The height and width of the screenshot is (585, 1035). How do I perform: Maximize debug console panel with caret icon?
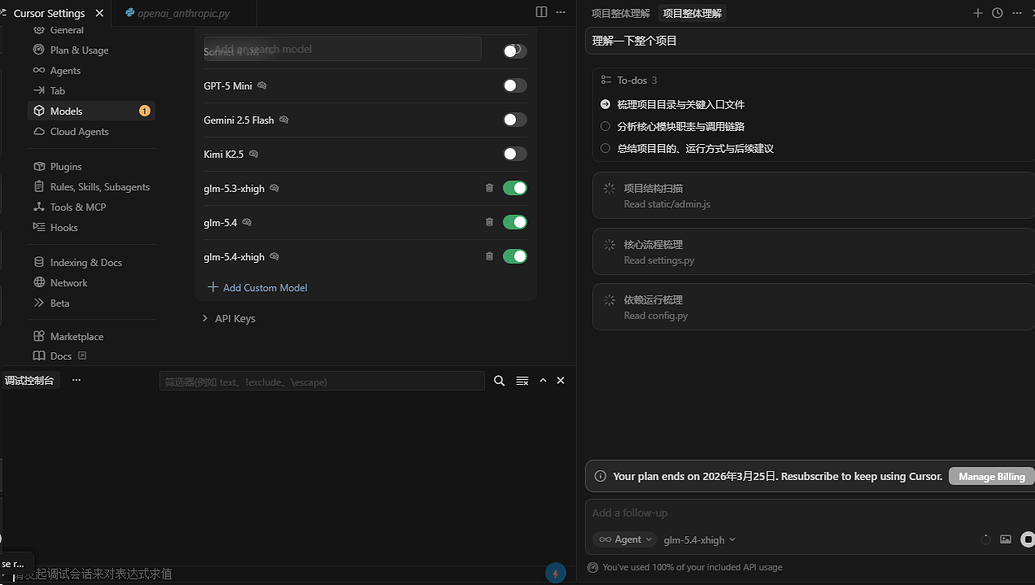point(543,381)
